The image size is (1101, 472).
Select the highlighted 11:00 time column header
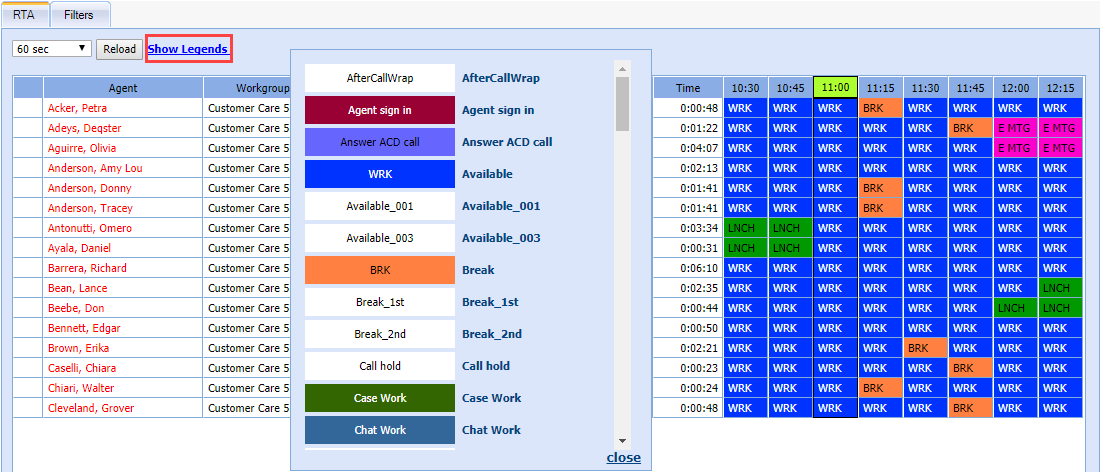click(x=835, y=88)
